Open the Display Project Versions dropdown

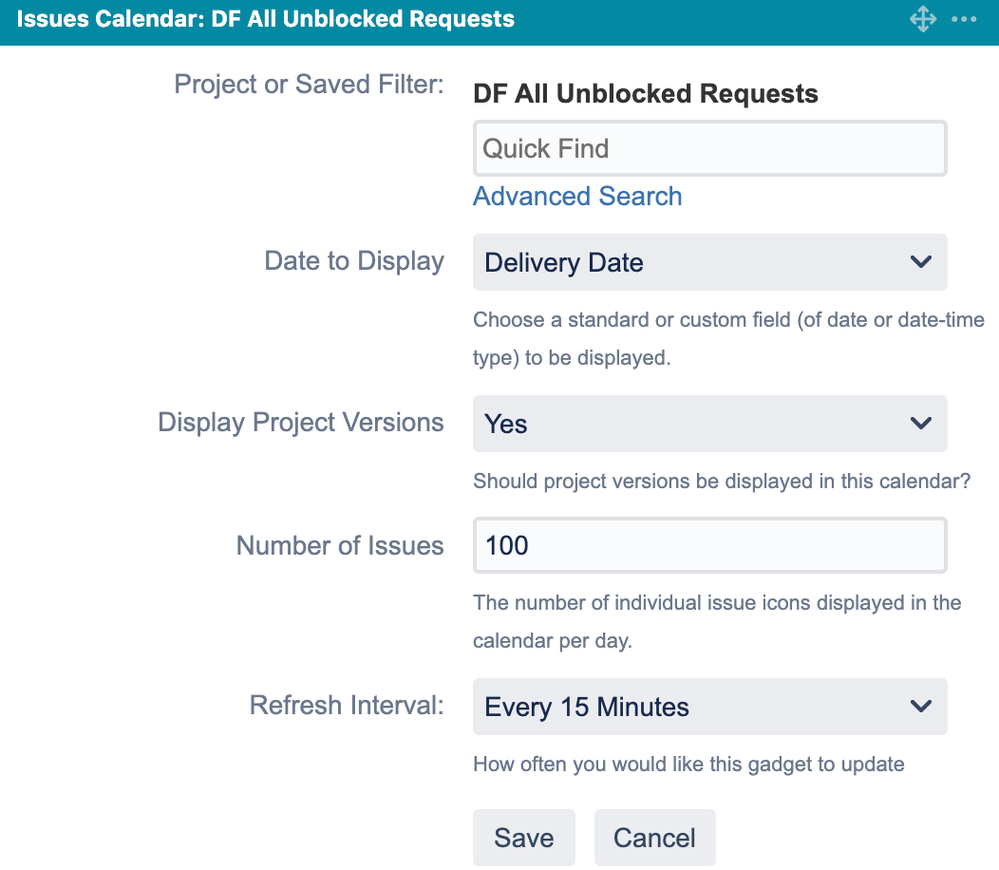[x=710, y=424]
